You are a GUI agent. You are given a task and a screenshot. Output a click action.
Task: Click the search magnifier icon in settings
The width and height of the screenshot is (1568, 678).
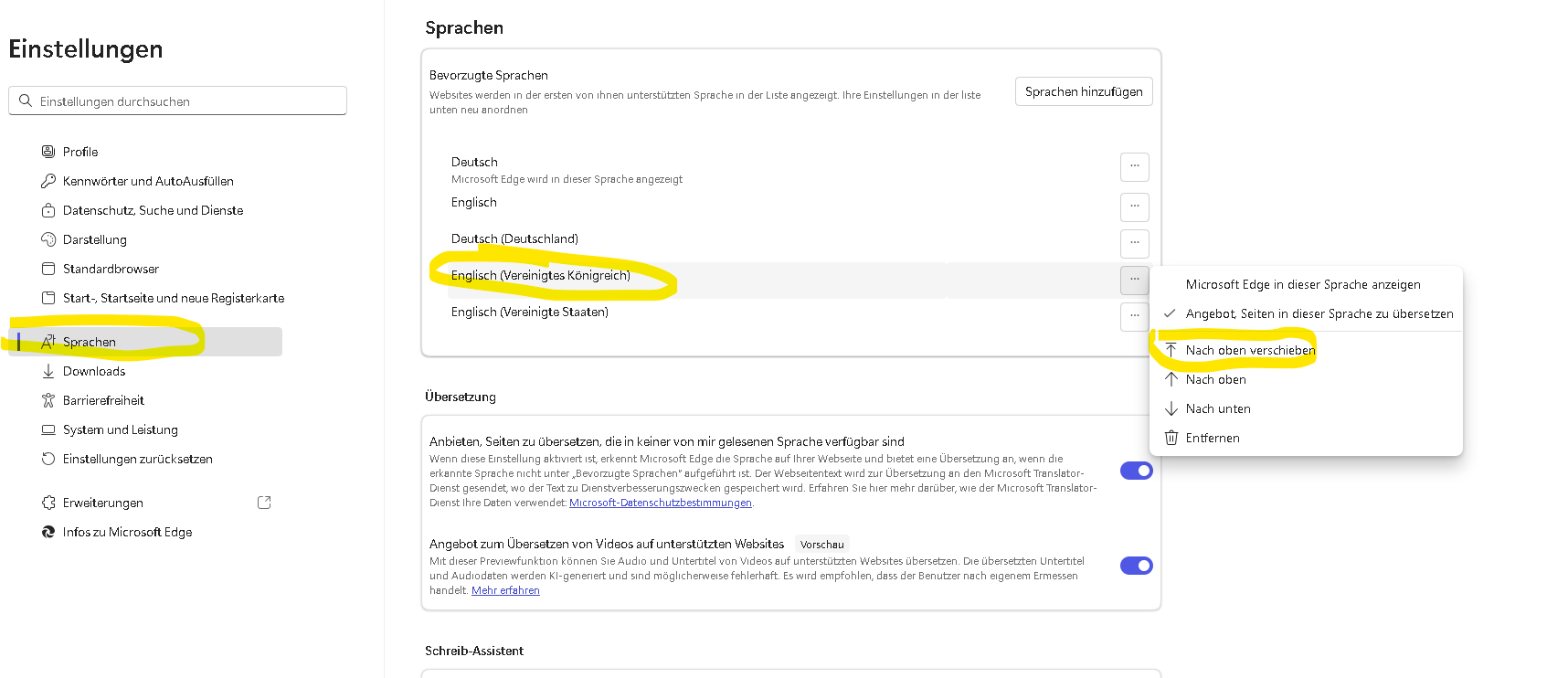click(x=26, y=101)
